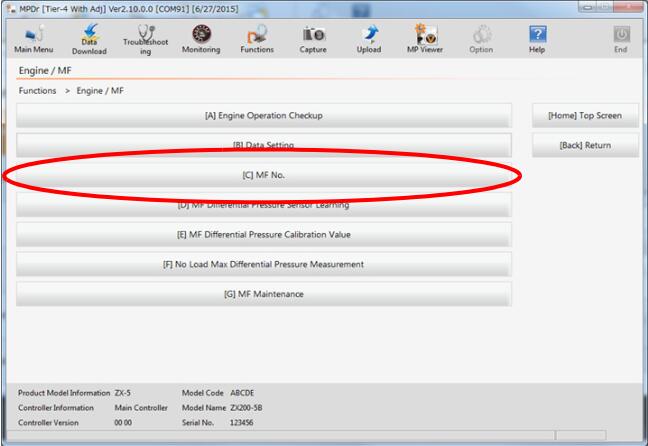Open [D] MF Differential Pressure Sensor Learning
The height and width of the screenshot is (446, 648).
pos(264,207)
